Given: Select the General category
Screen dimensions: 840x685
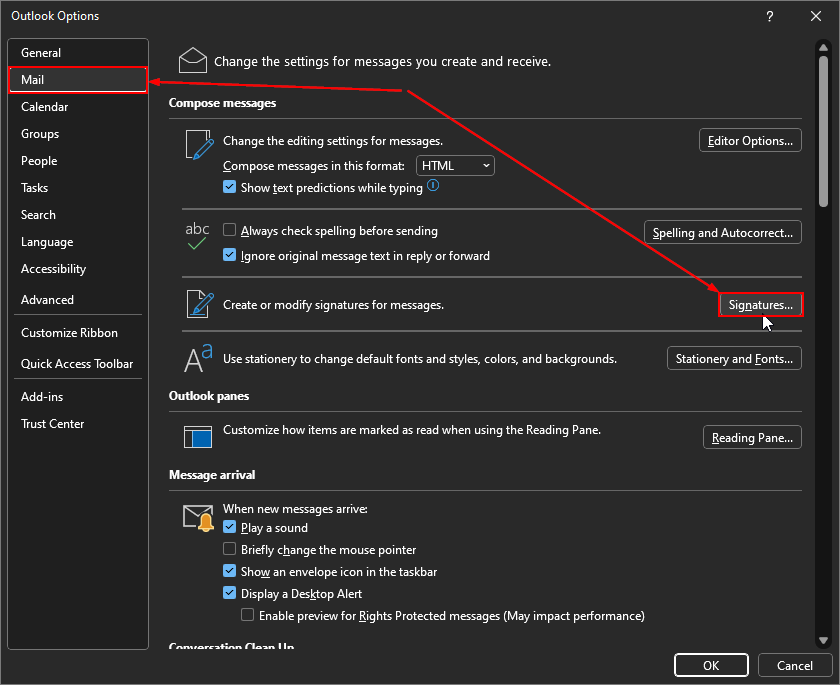Looking at the screenshot, I should tap(78, 52).
